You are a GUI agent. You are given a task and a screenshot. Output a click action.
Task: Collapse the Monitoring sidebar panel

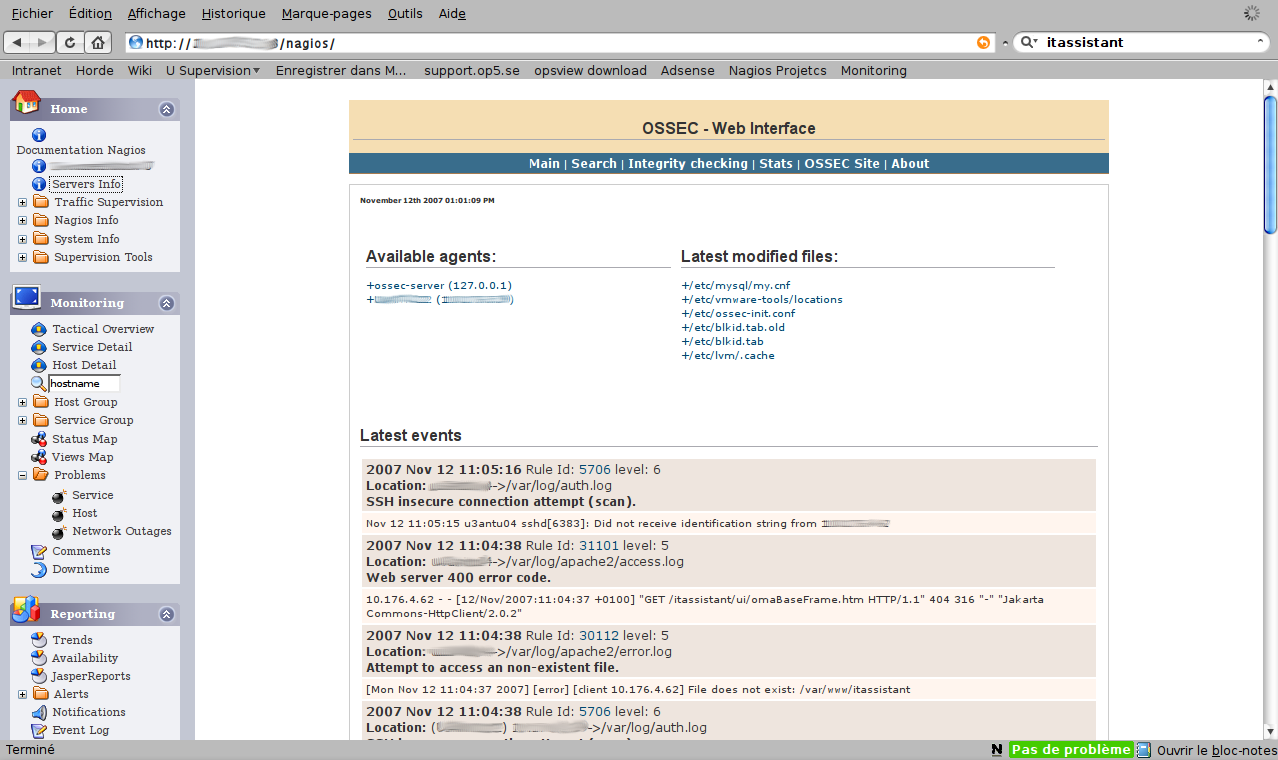[167, 303]
